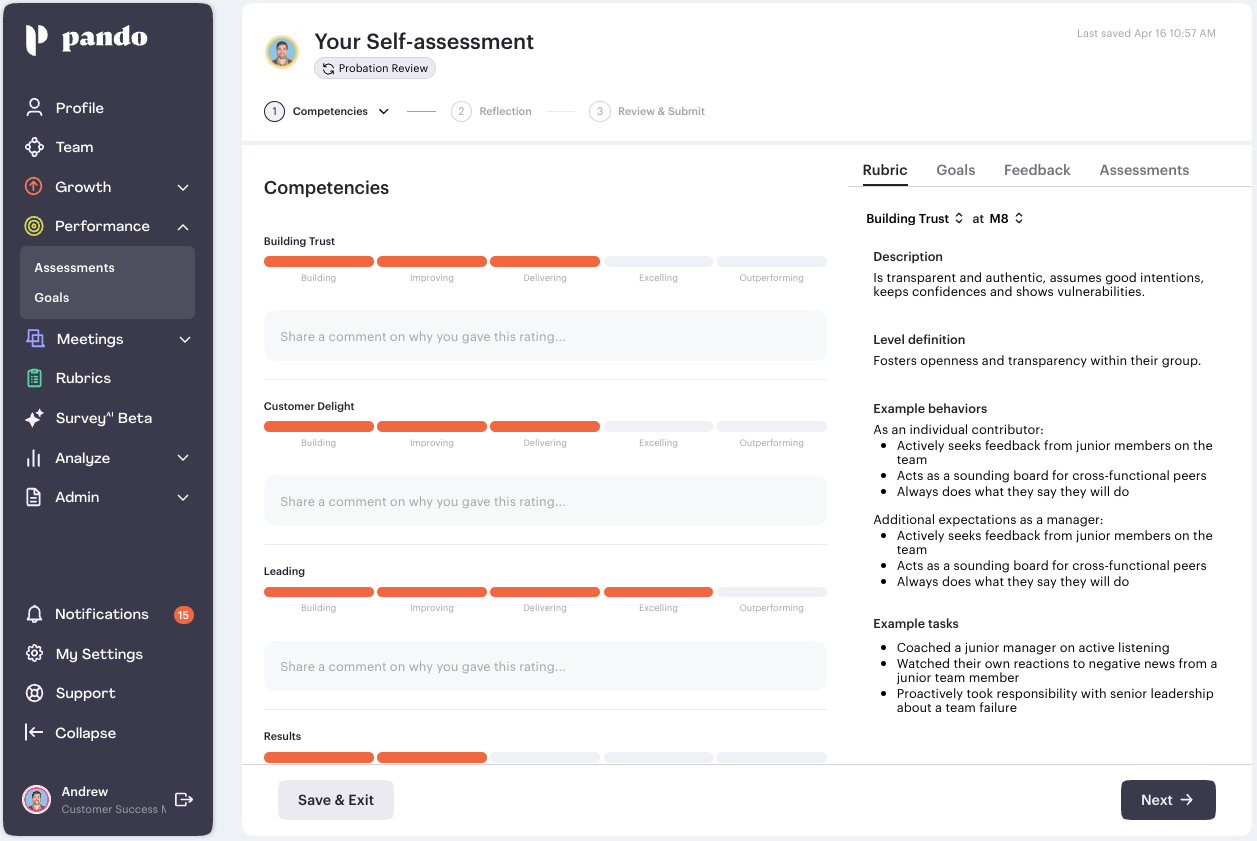Screen dimensions: 1257x841
Task: Click Andrew's avatar in sidebar footer
Action: pos(37,799)
